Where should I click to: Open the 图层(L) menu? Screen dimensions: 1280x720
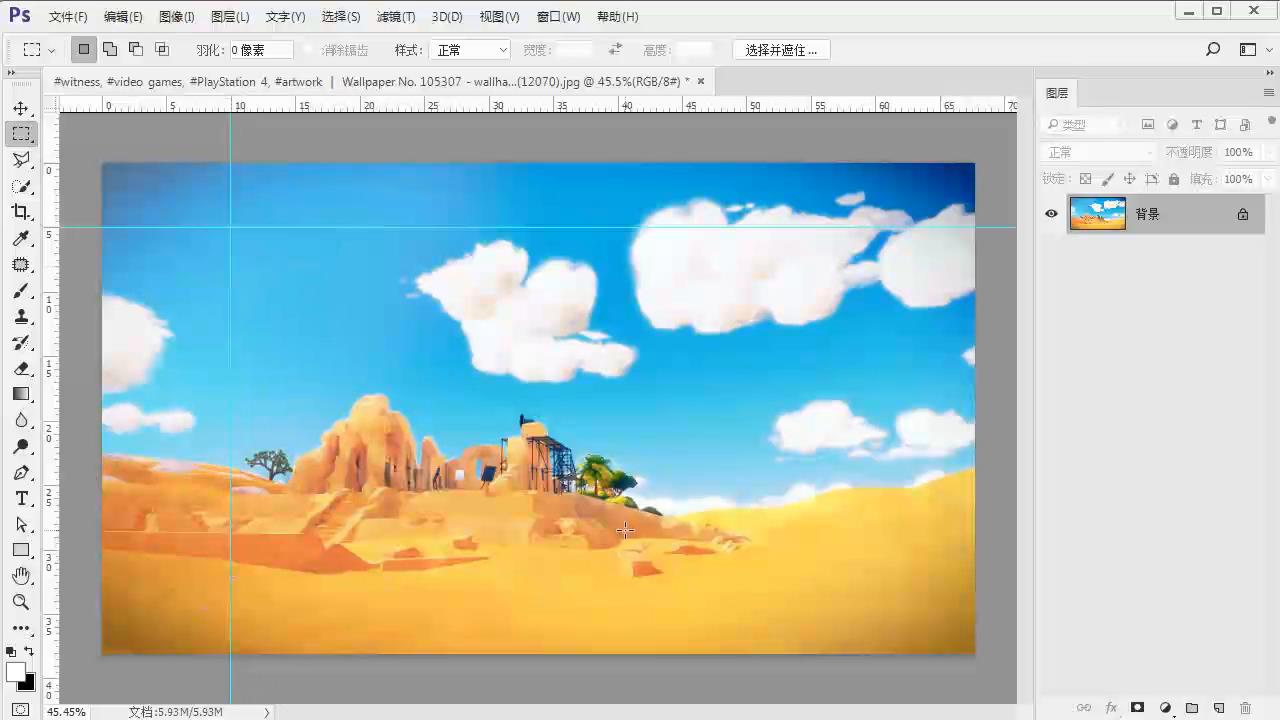click(x=230, y=17)
